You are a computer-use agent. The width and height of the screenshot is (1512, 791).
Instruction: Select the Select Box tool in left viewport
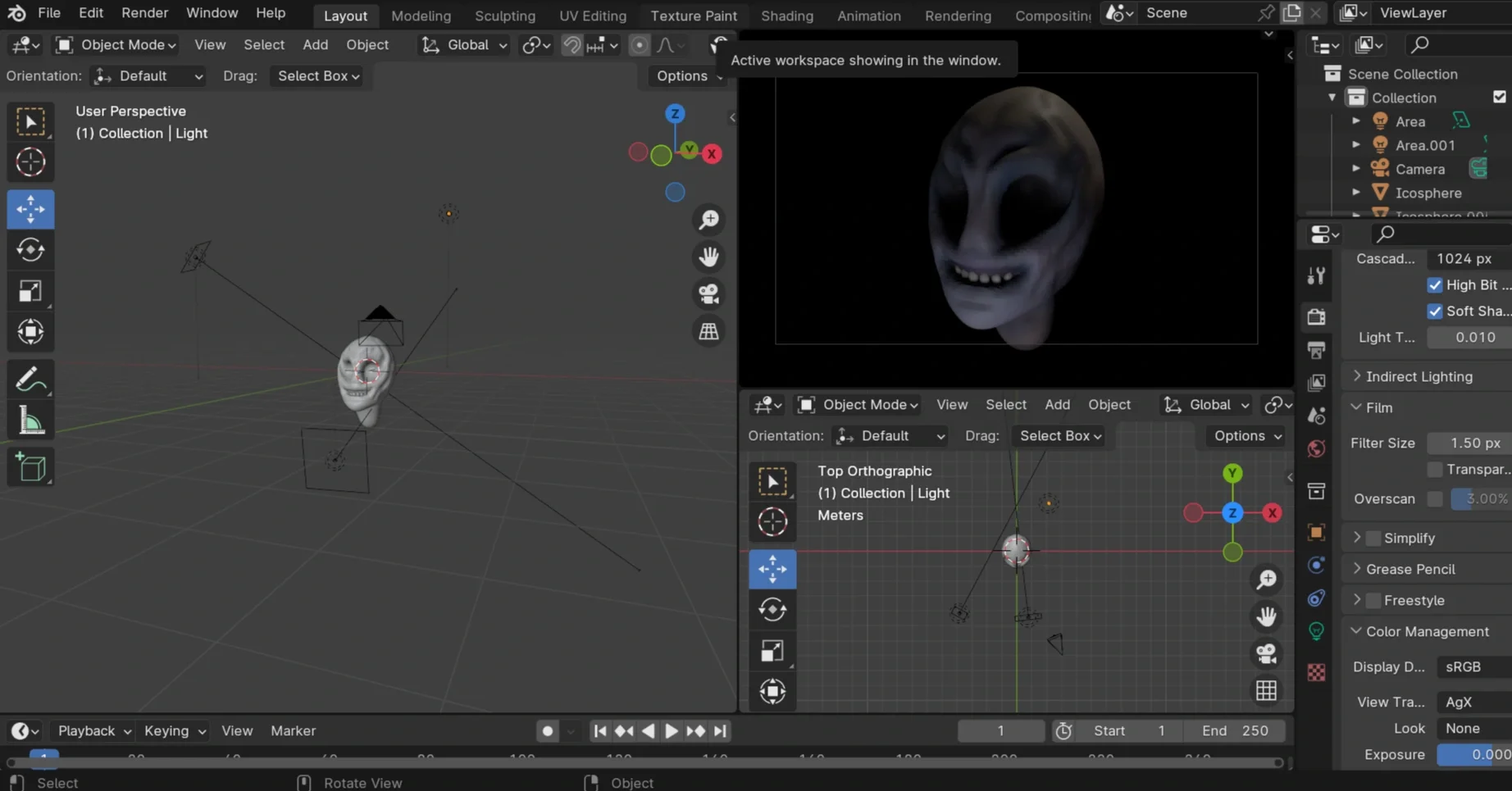pyautogui.click(x=30, y=121)
